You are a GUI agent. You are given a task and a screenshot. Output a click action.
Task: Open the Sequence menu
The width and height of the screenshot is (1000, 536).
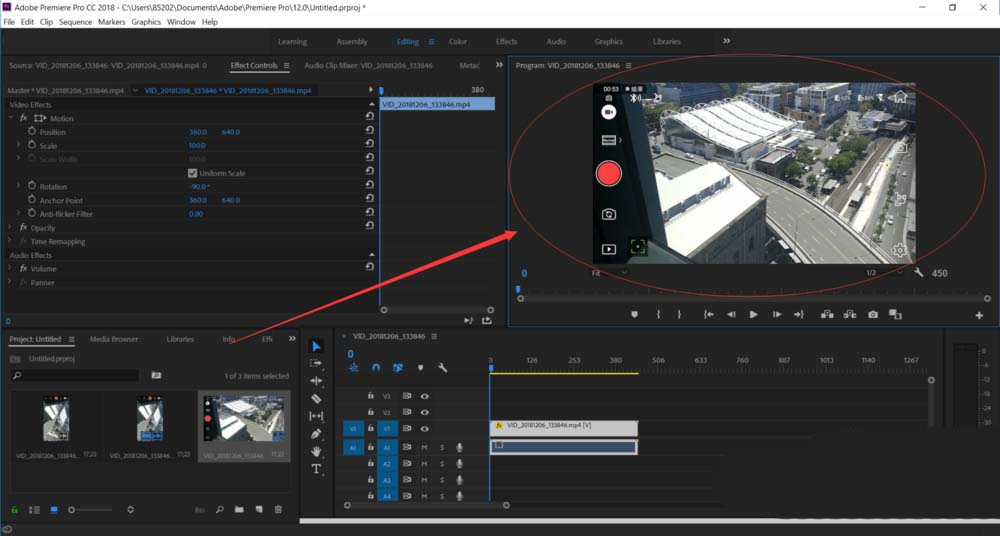[x=75, y=21]
